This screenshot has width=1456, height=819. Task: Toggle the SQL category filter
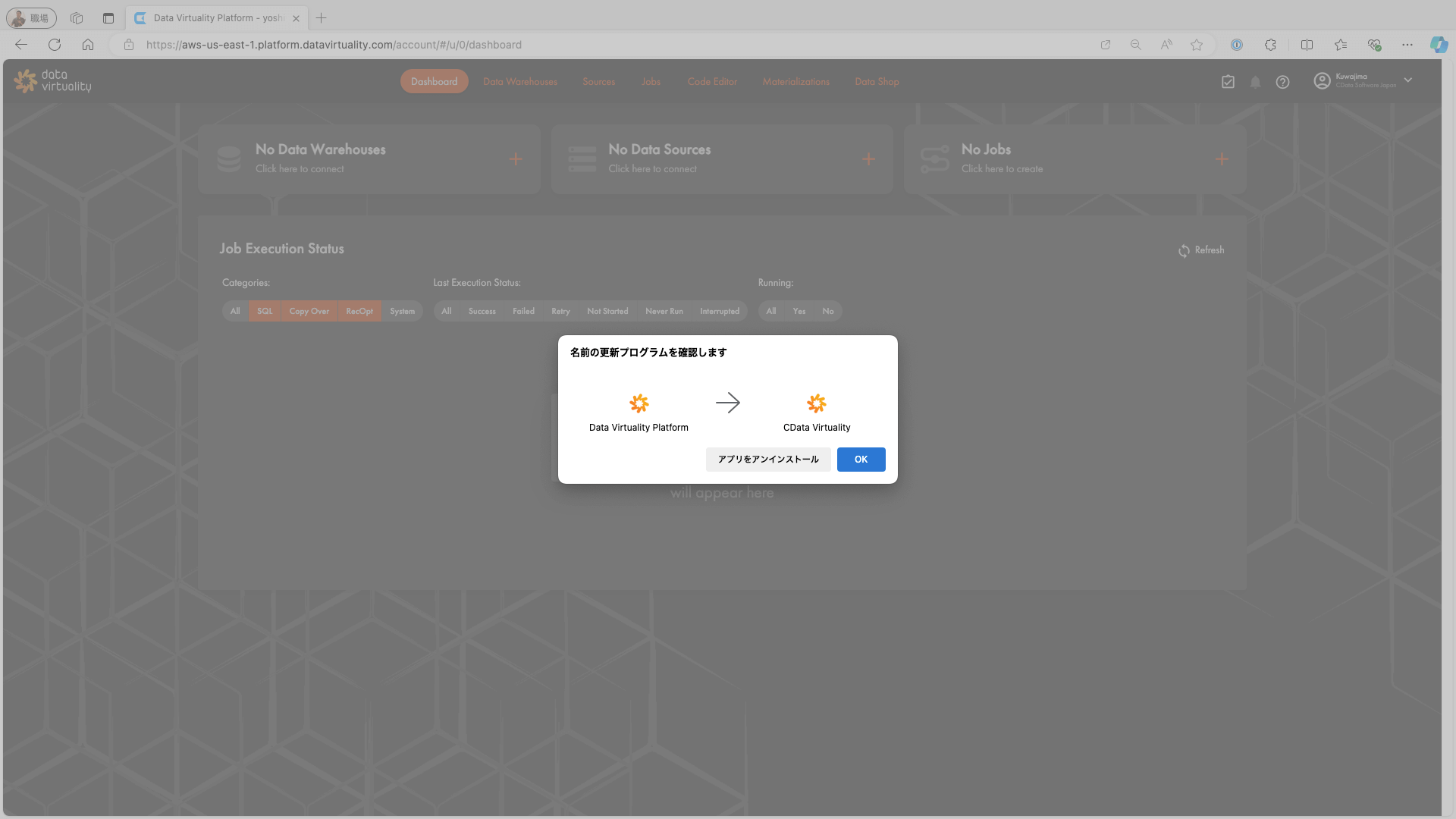click(264, 311)
